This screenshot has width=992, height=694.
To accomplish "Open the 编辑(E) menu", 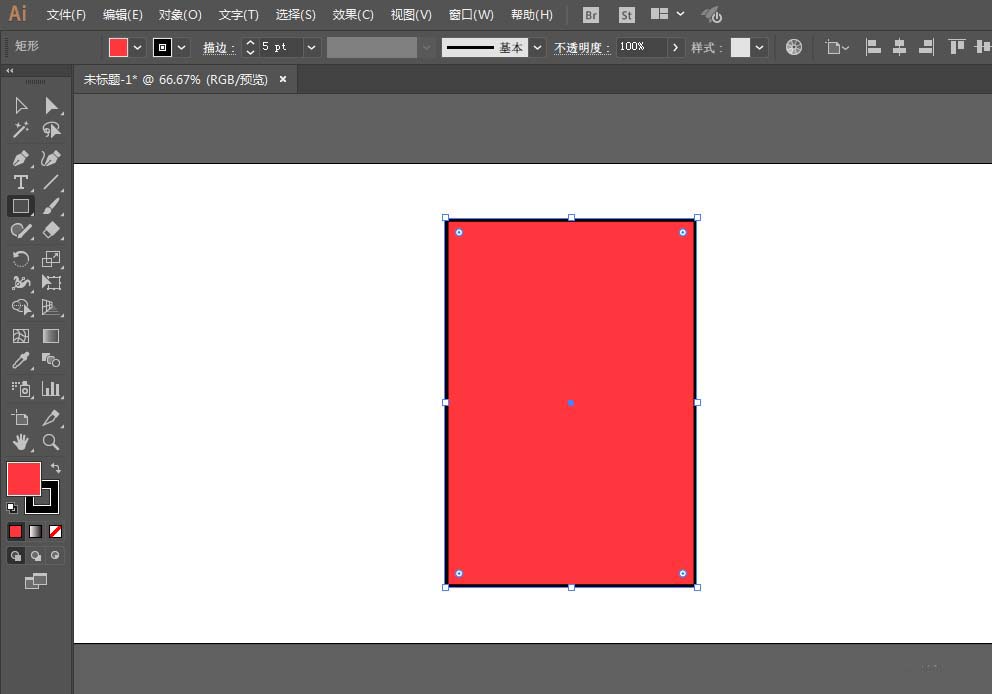I will pyautogui.click(x=123, y=15).
